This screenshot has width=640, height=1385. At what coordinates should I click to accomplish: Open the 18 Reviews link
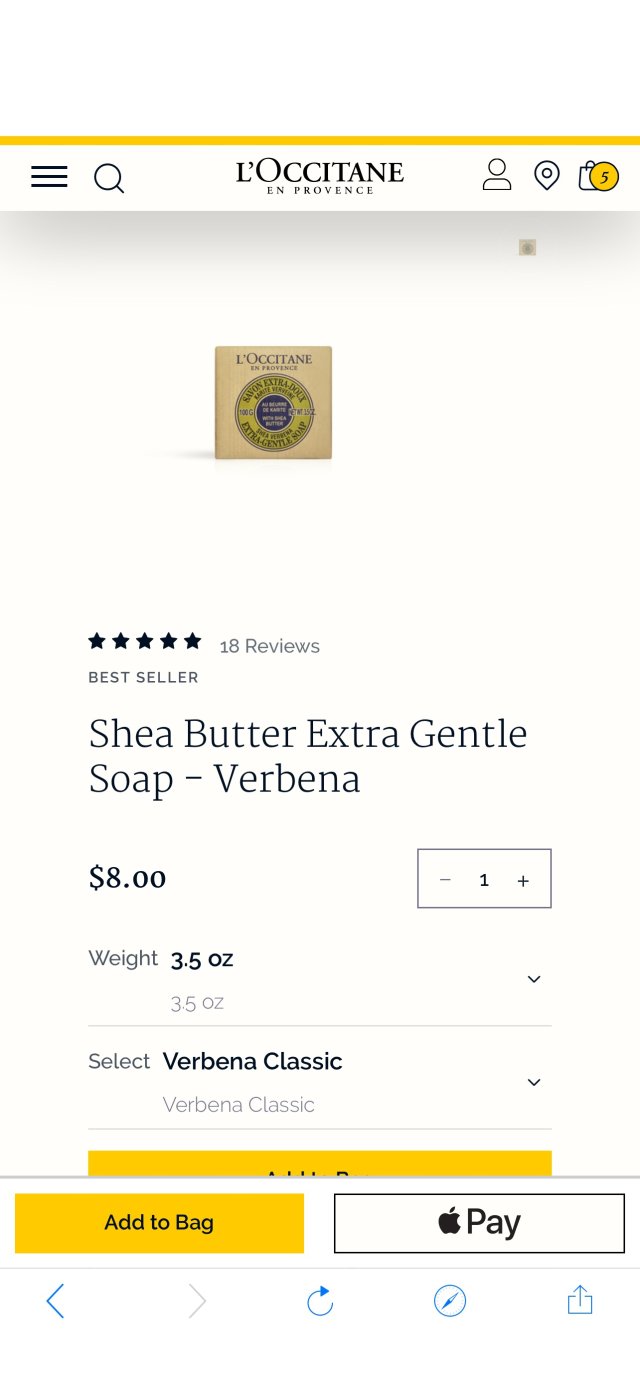point(269,646)
